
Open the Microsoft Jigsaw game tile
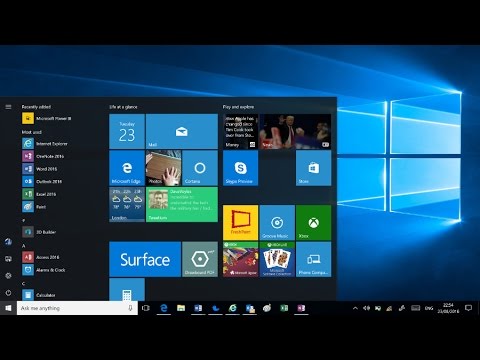click(240, 259)
